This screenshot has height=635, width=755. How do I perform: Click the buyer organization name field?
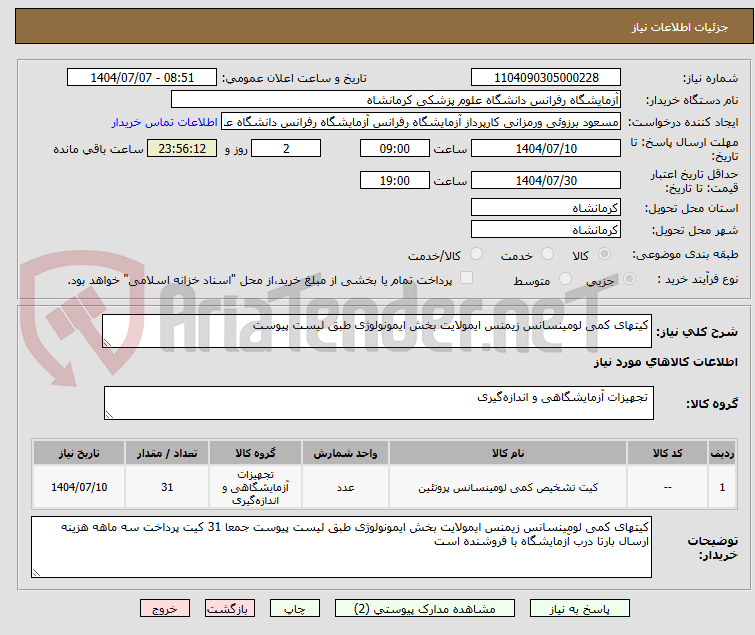396,100
